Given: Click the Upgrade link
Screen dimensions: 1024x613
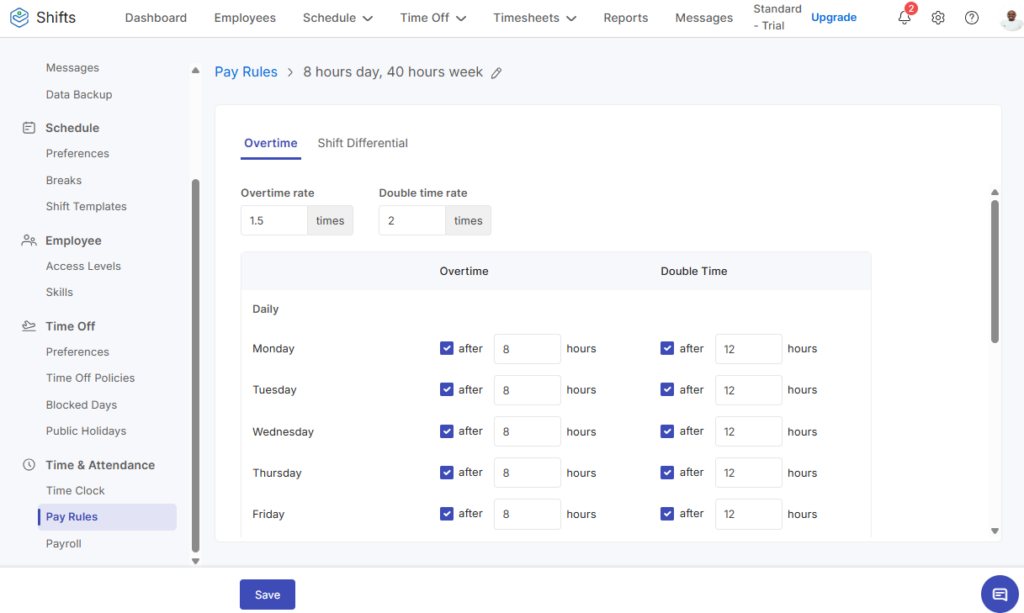Looking at the screenshot, I should coord(833,17).
